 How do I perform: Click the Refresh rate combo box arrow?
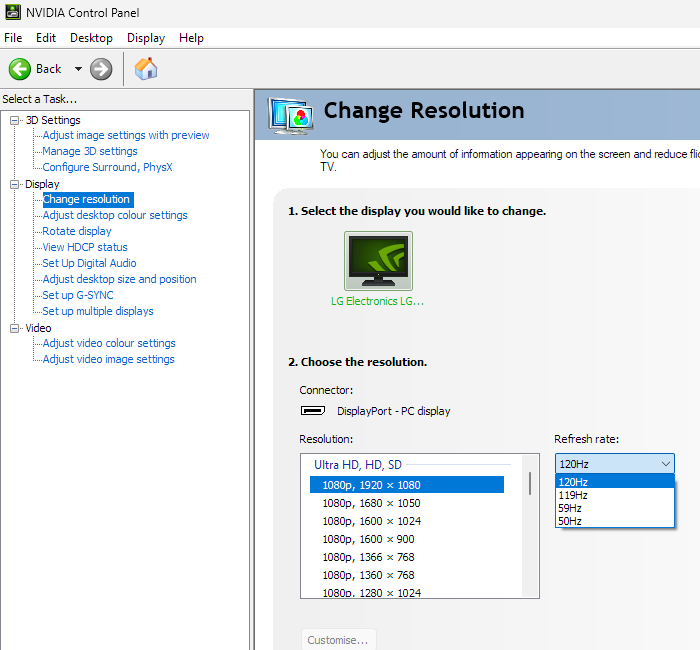click(x=666, y=464)
